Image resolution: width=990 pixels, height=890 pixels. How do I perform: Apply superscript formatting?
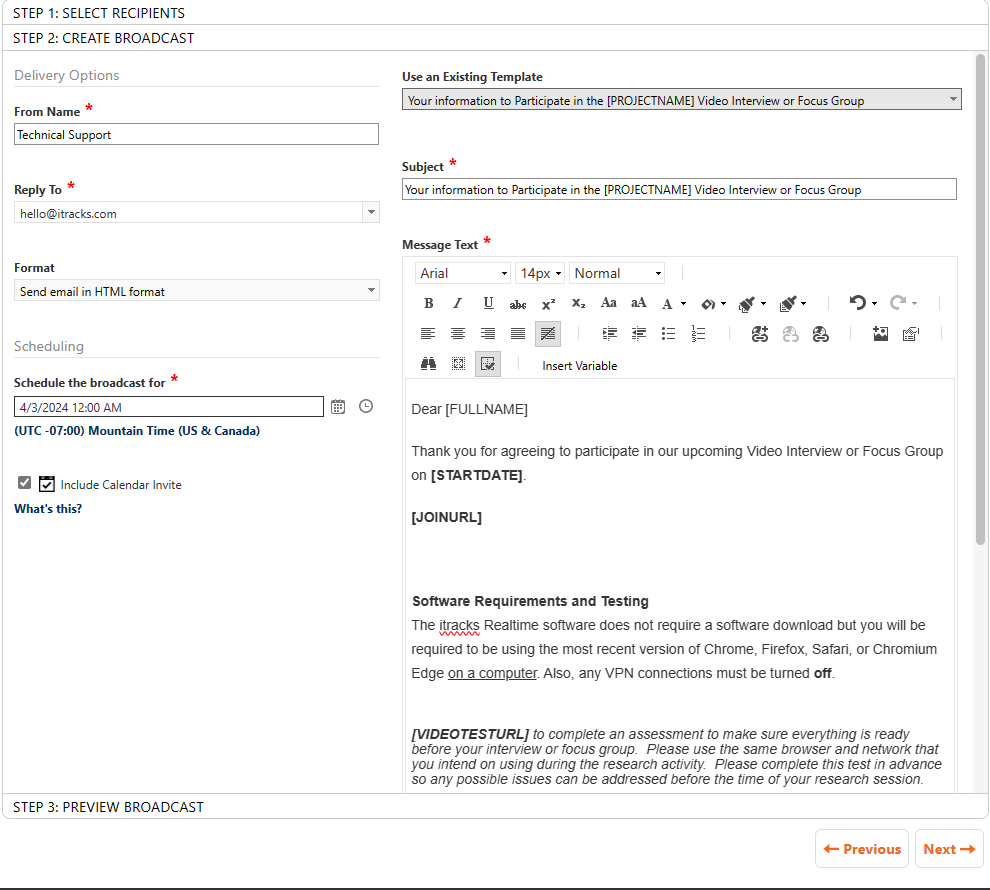click(548, 304)
